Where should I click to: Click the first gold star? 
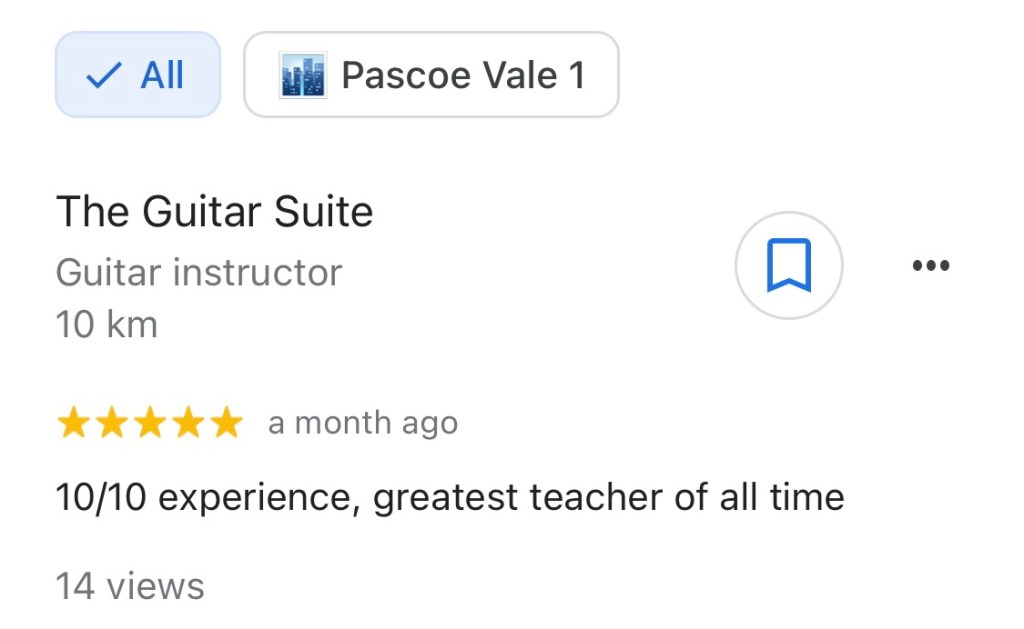pyautogui.click(x=73, y=423)
